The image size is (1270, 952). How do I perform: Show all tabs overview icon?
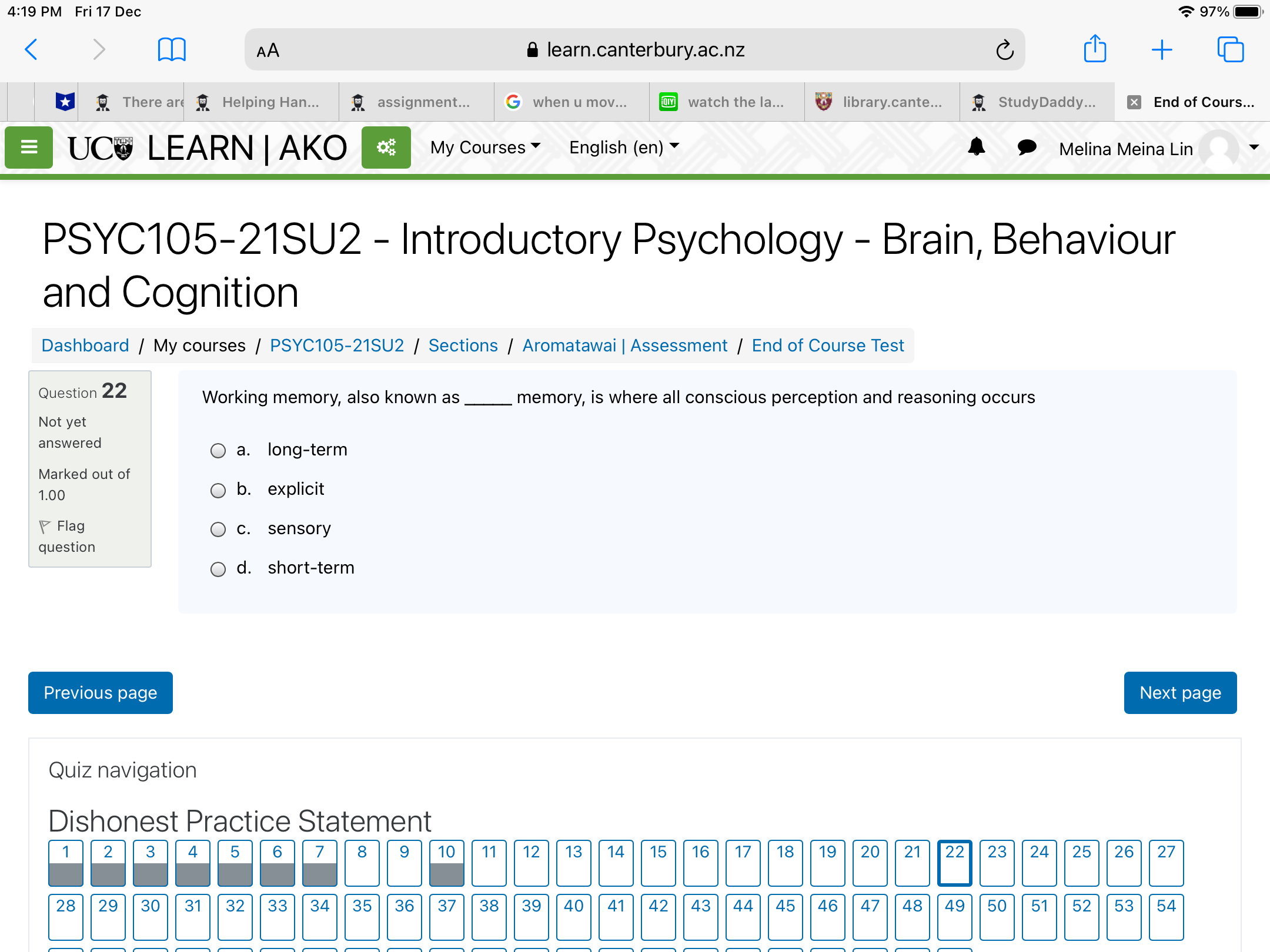pos(1230,50)
